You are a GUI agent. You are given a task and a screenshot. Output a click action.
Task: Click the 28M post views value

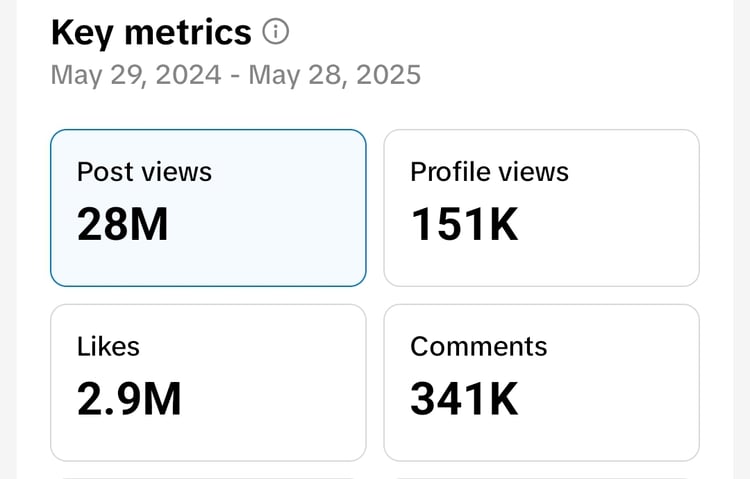pyautogui.click(x=123, y=225)
